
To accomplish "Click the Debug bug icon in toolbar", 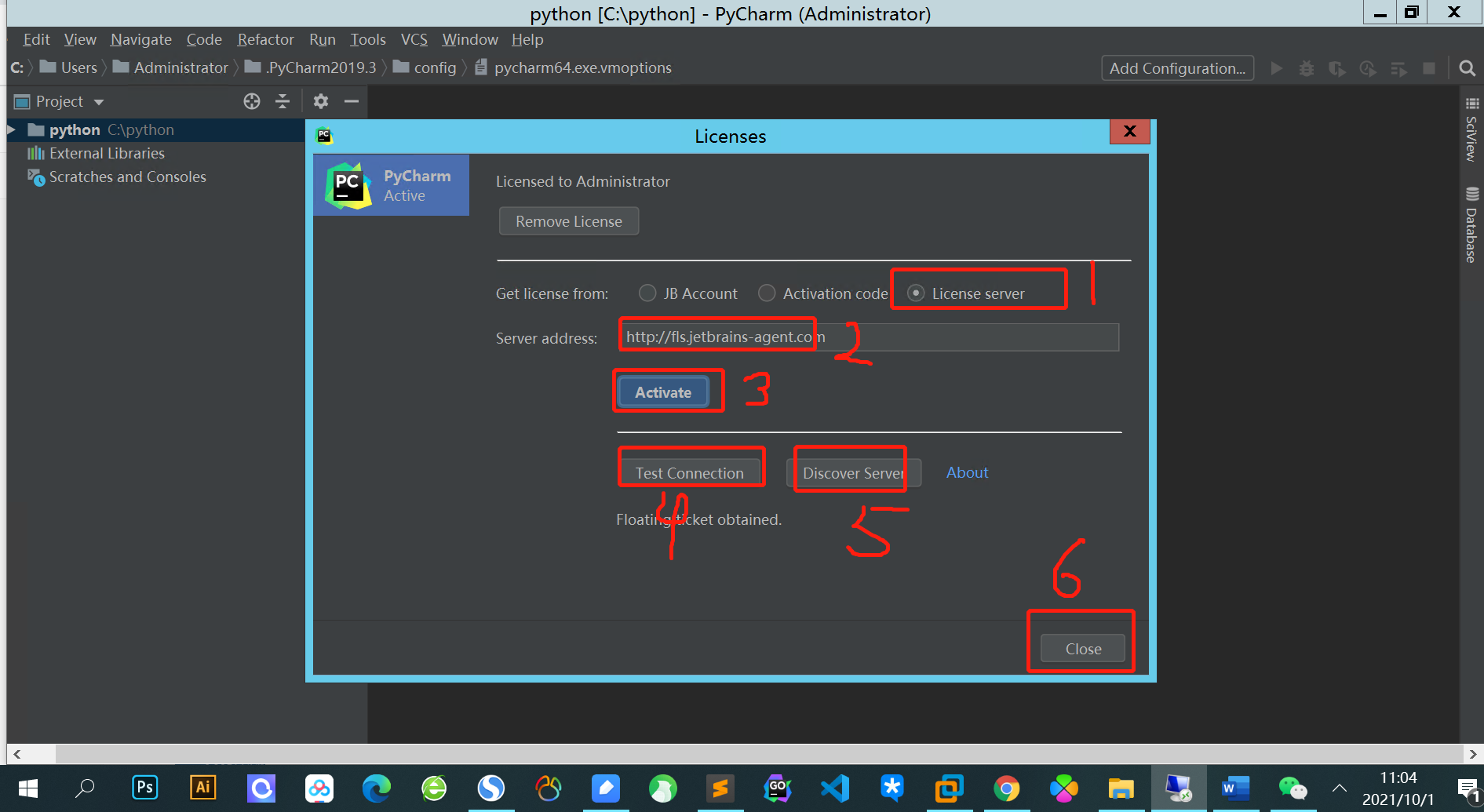I will coord(1307,68).
